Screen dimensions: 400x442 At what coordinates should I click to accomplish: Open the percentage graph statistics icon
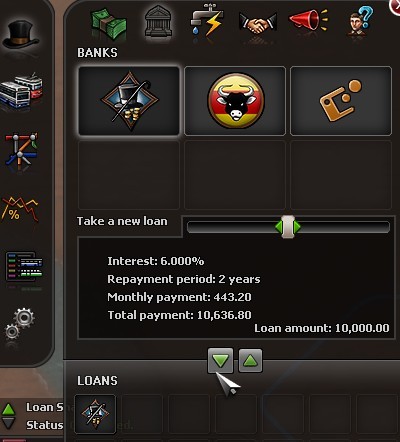pyautogui.click(x=20, y=209)
